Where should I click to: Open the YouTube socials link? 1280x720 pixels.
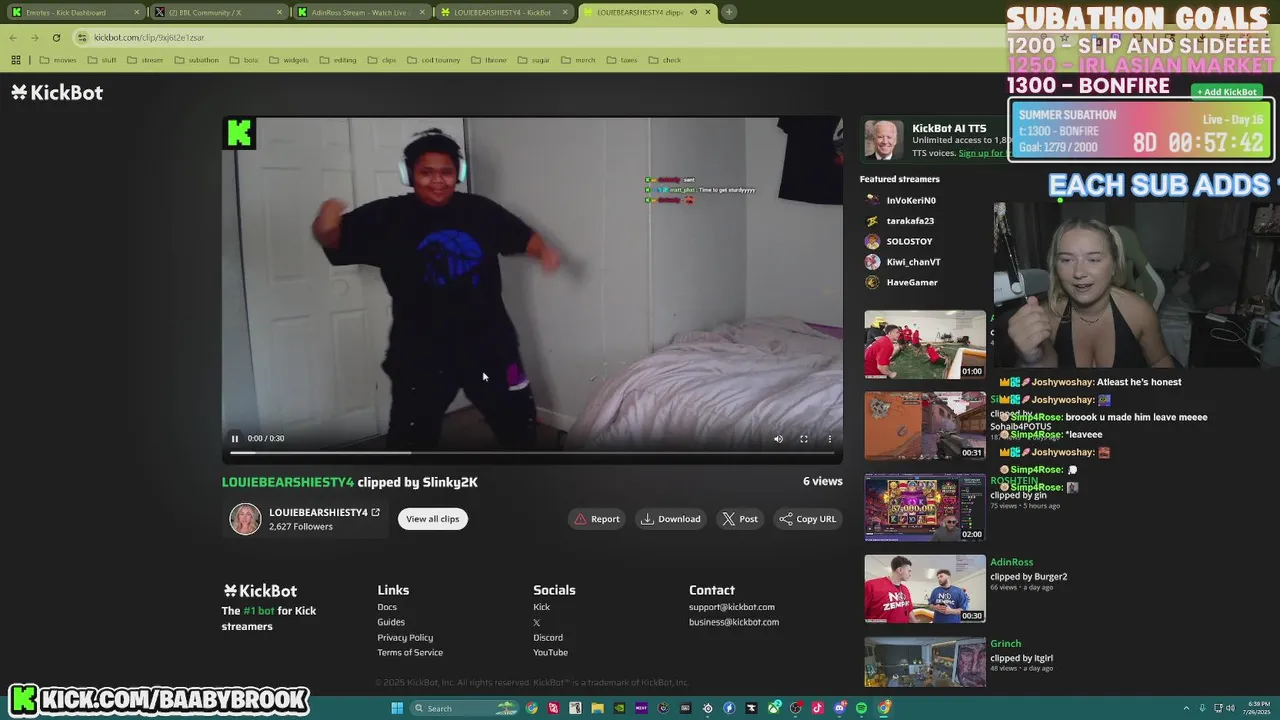[550, 652]
